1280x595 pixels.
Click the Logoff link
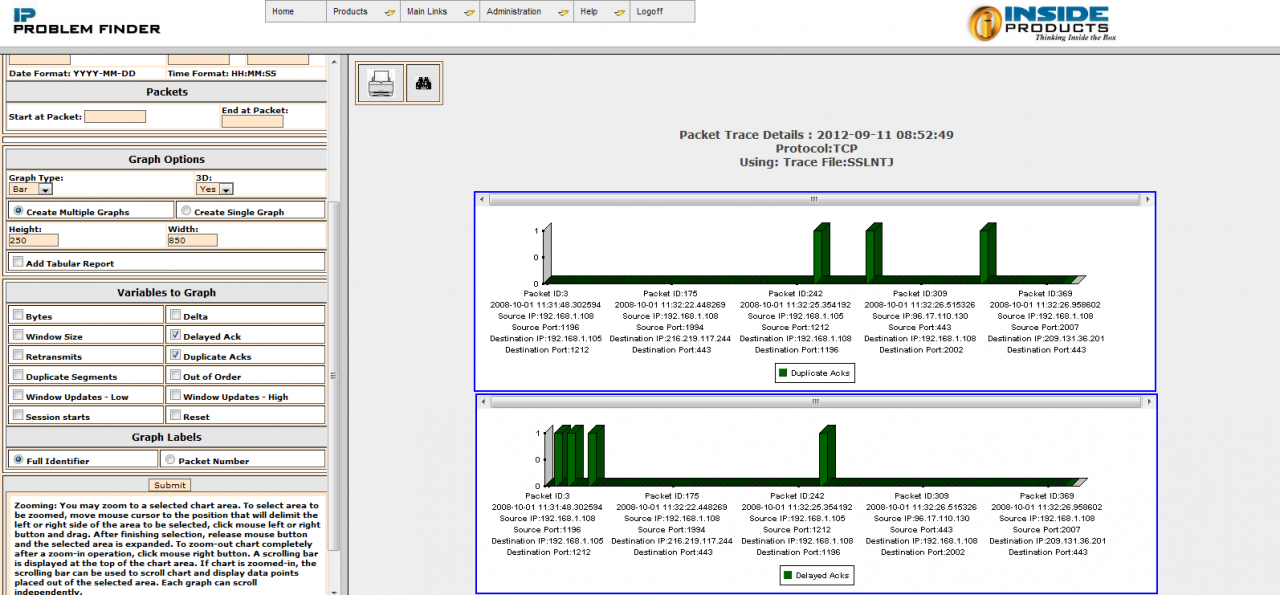(649, 12)
